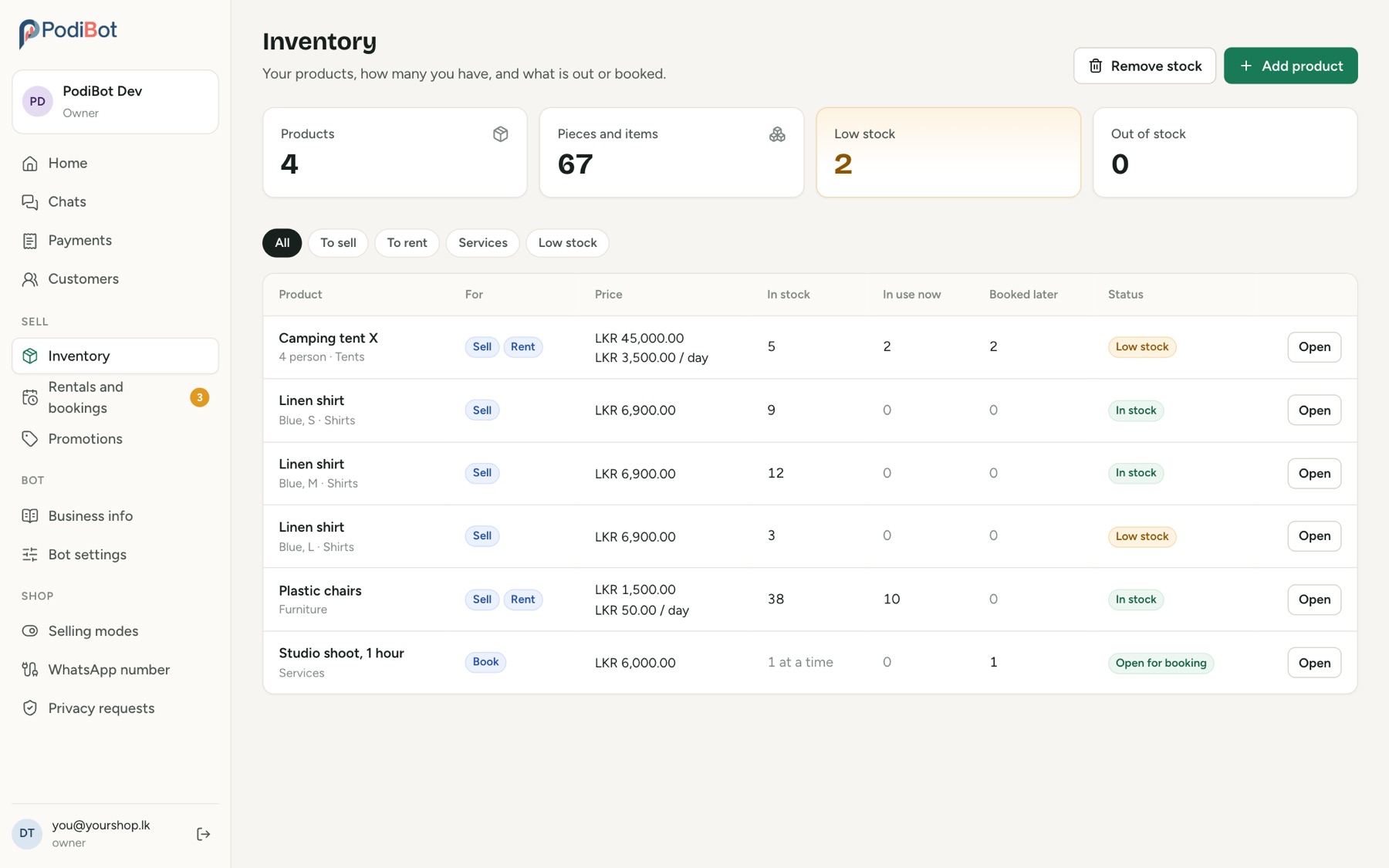Filter by To sell
This screenshot has height=868, width=1389.
(x=338, y=243)
